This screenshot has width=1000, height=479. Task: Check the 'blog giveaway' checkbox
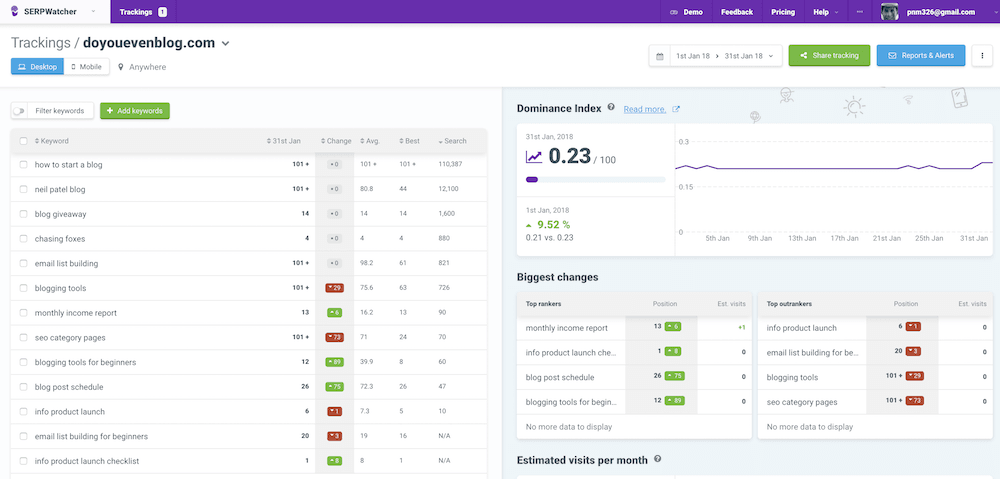coord(24,214)
